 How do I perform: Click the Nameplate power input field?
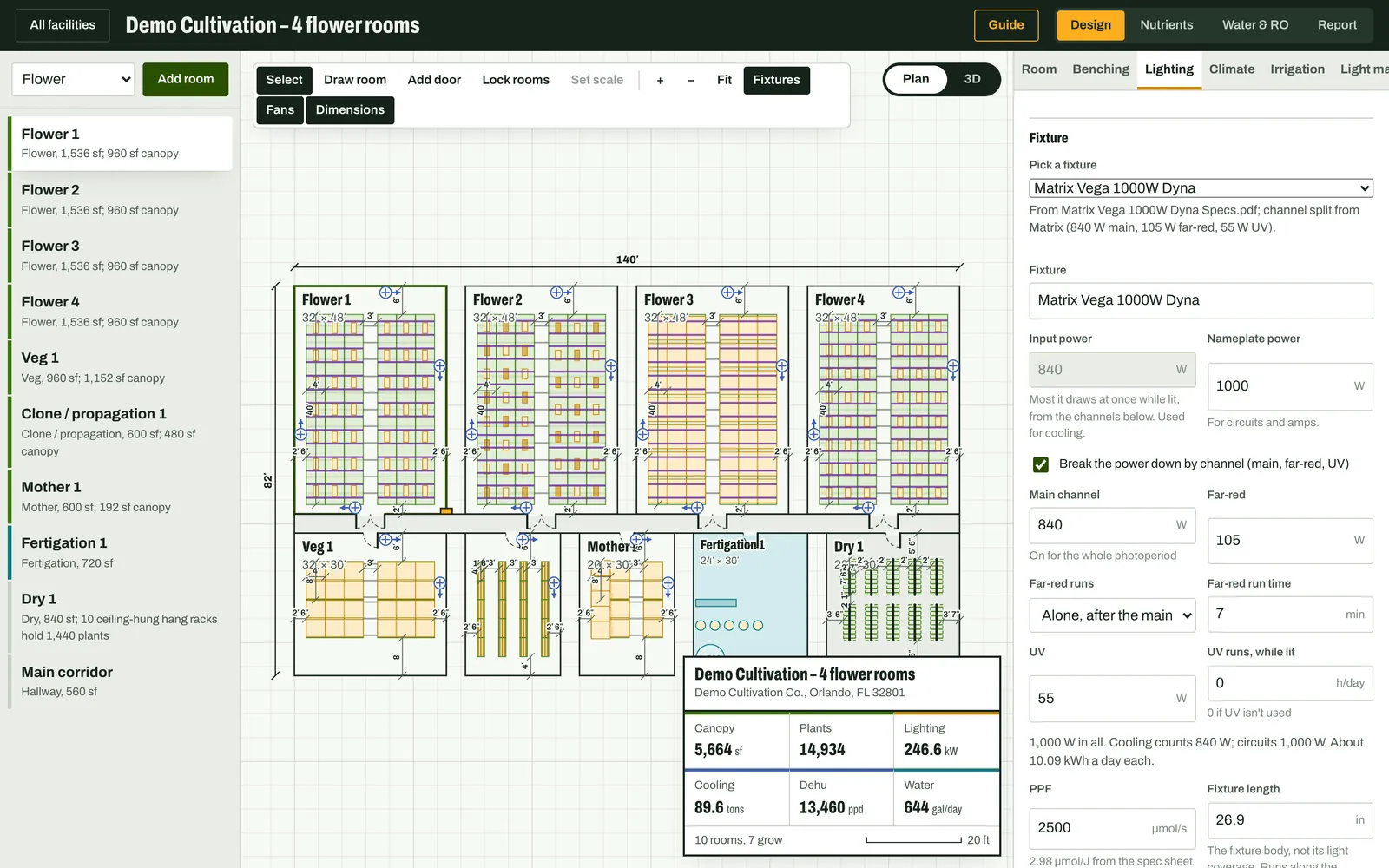click(1290, 386)
